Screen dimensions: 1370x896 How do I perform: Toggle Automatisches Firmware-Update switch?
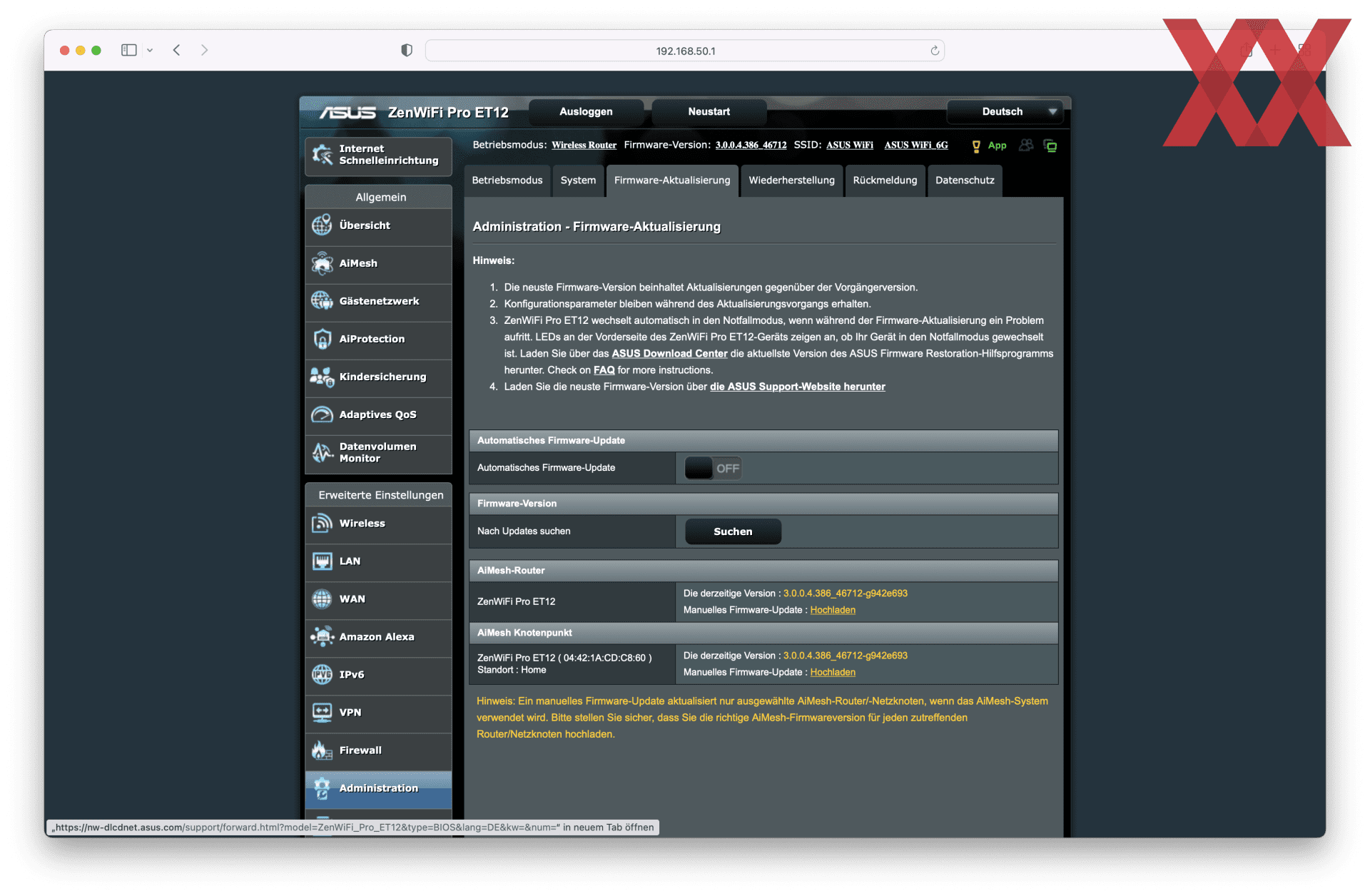[x=713, y=468]
